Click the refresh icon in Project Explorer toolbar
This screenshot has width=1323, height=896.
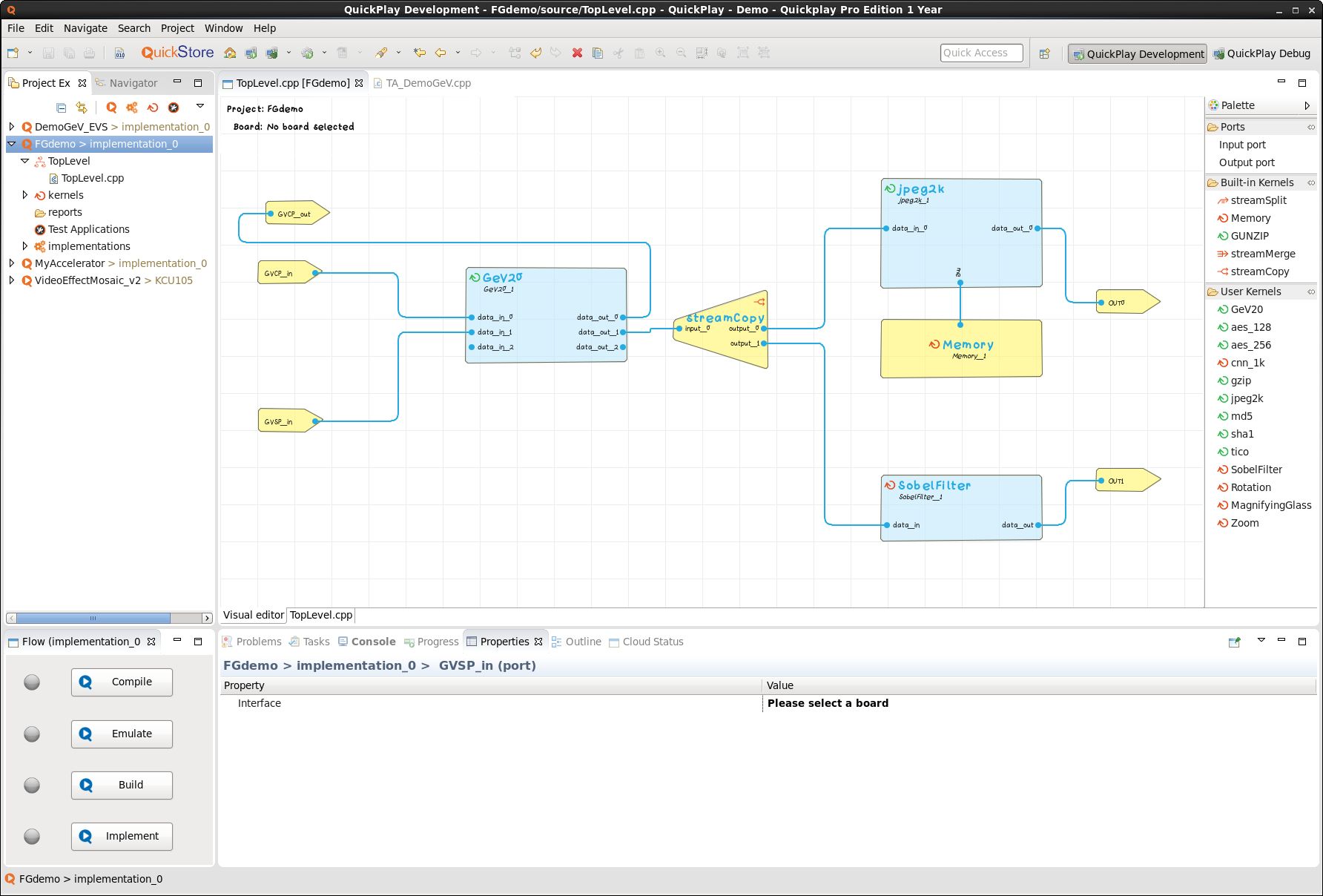coord(153,107)
